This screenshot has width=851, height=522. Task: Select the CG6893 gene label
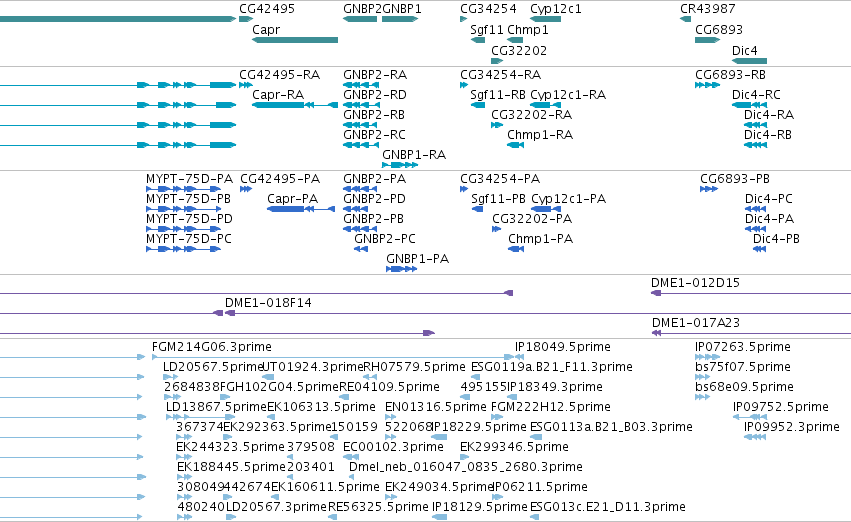coord(719,30)
